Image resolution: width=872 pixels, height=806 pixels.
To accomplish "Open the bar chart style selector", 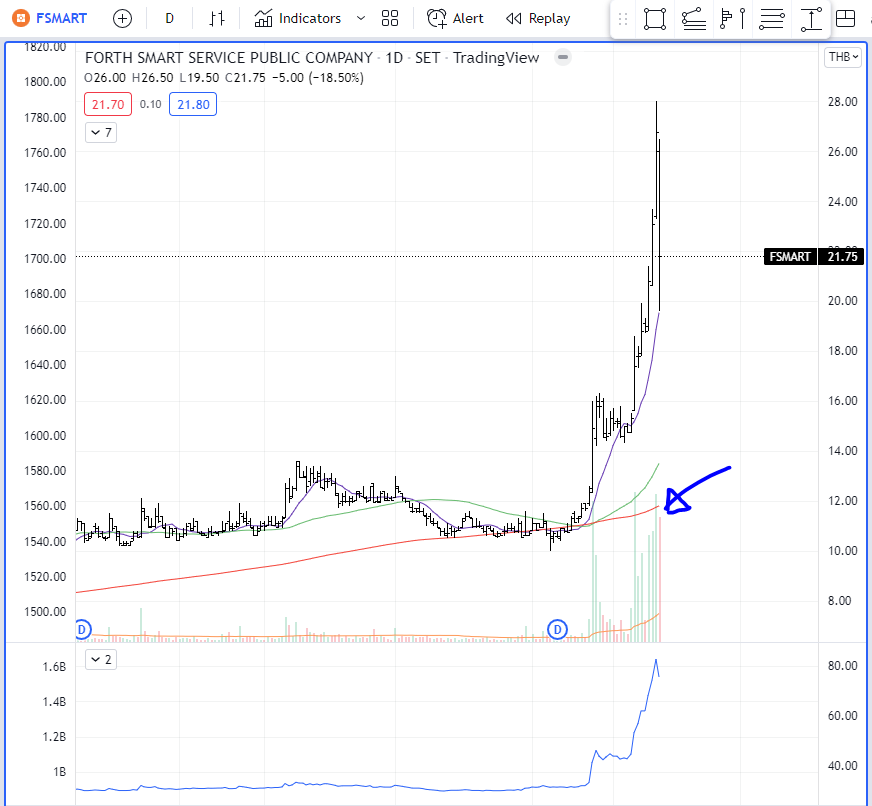I will pyautogui.click(x=217, y=18).
